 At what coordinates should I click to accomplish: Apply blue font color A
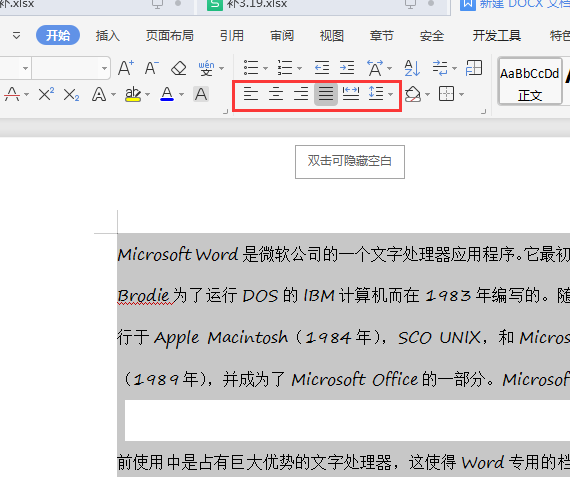click(x=167, y=95)
